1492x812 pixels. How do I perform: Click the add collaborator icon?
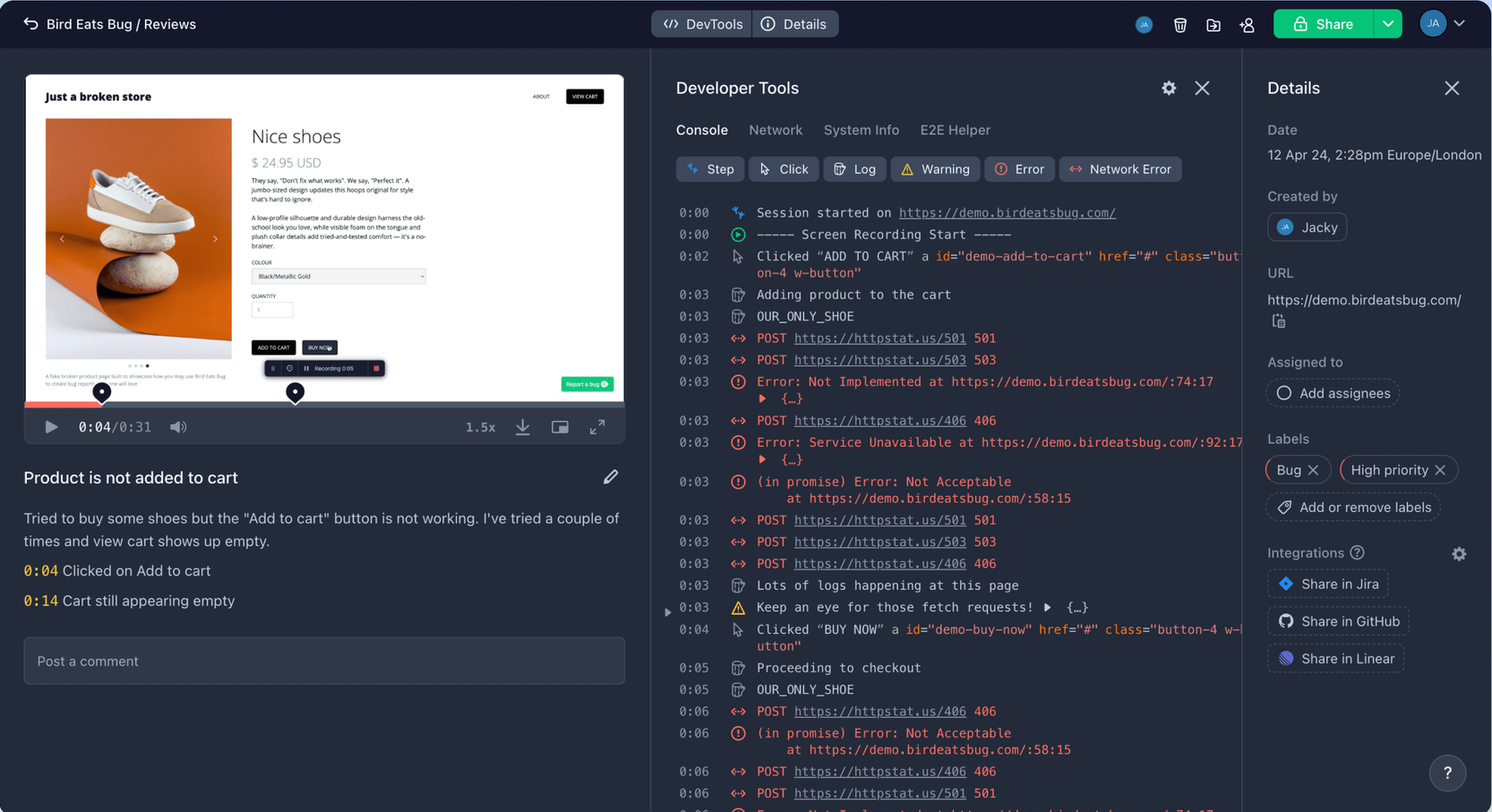[x=1248, y=25]
